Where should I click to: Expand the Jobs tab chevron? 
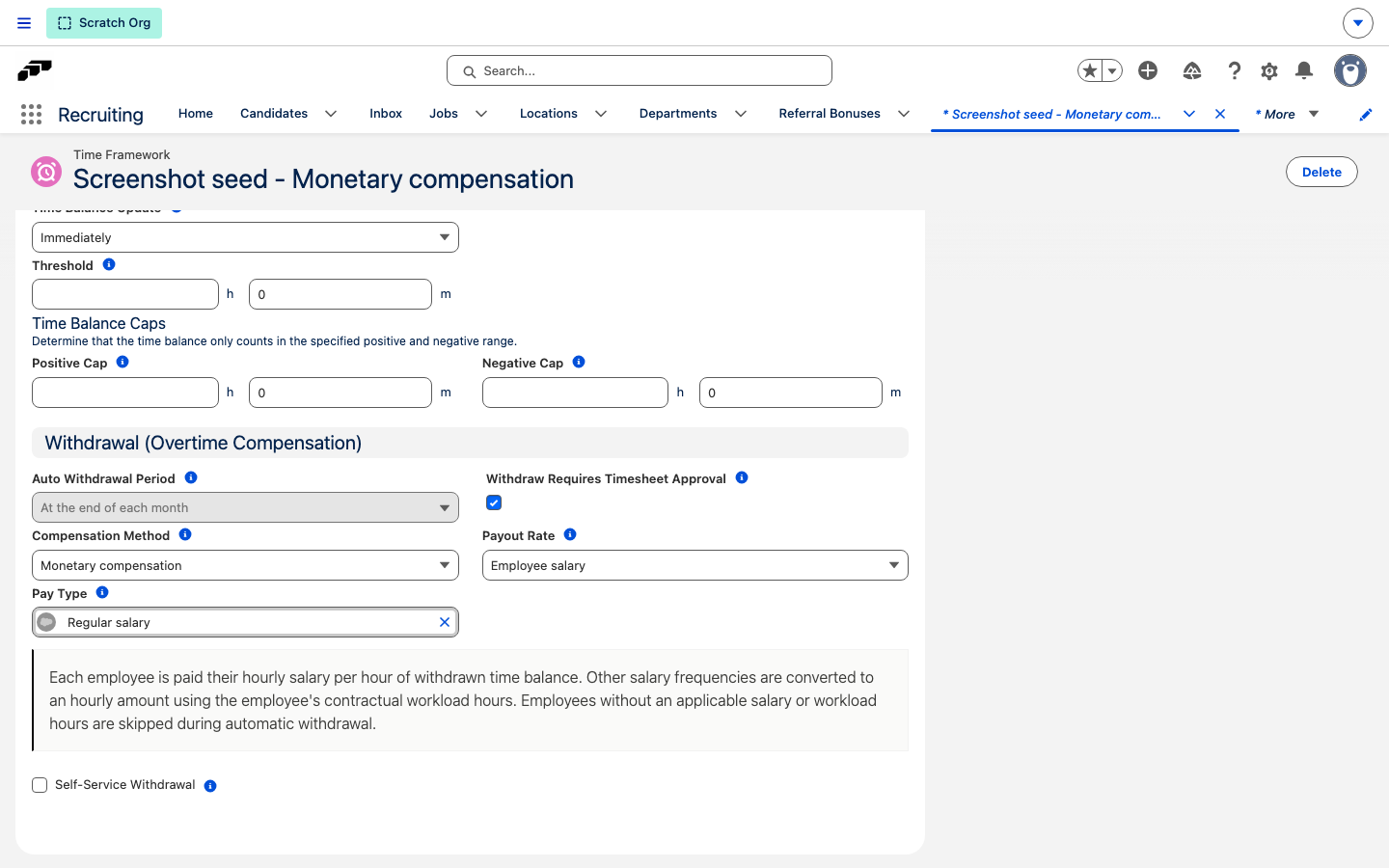tap(481, 114)
